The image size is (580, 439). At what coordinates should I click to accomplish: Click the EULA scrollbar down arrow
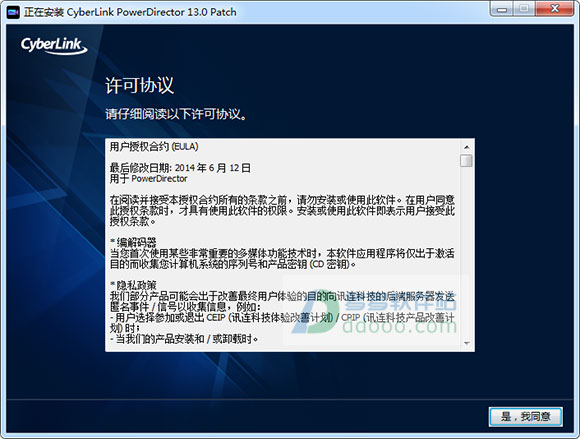(x=466, y=343)
